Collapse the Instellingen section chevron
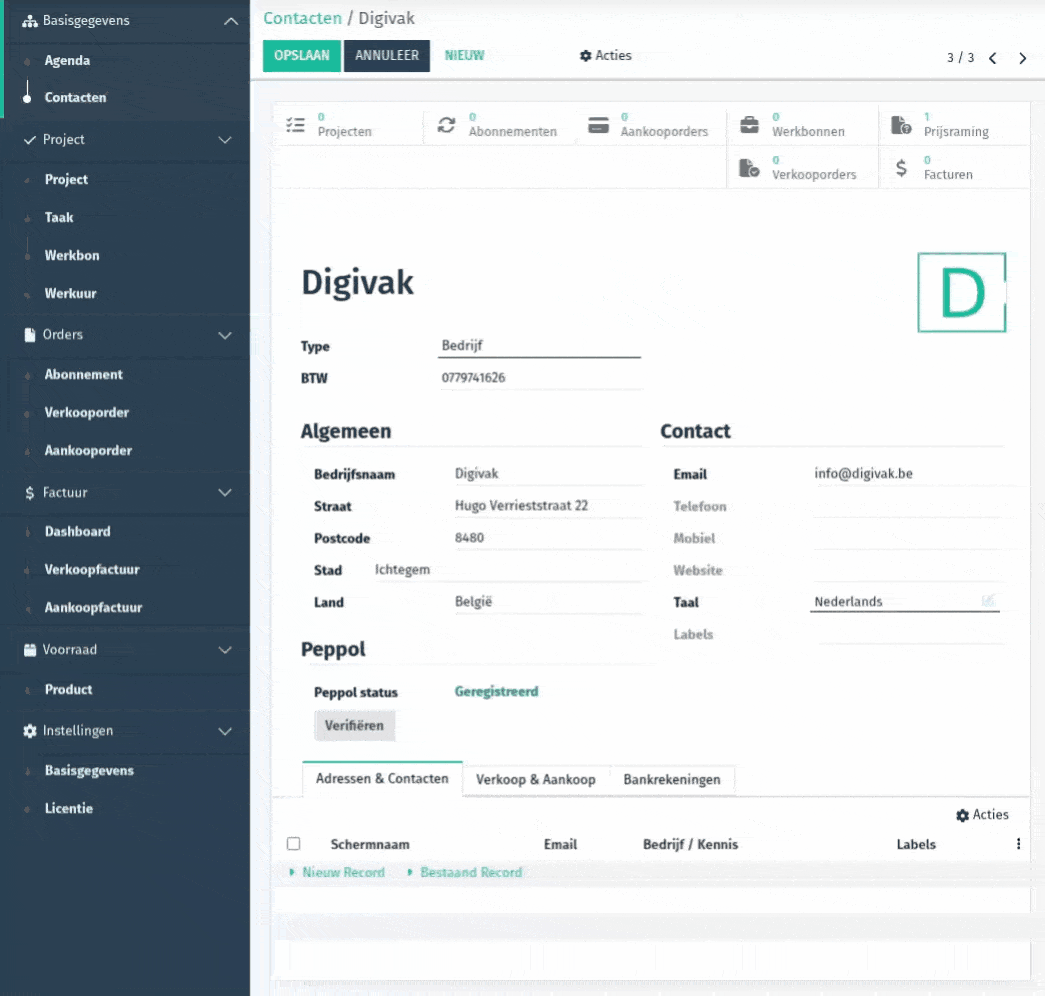 (x=225, y=731)
